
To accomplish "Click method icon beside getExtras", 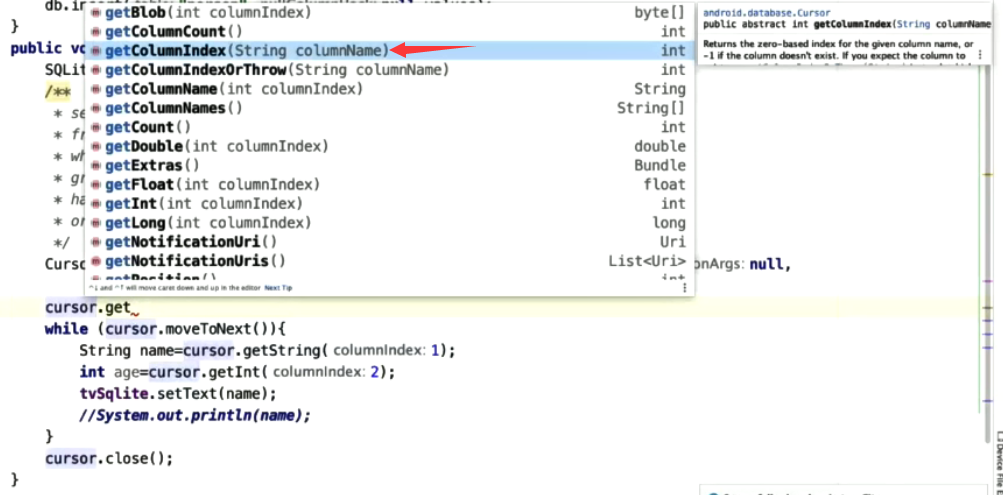I will click(96, 166).
